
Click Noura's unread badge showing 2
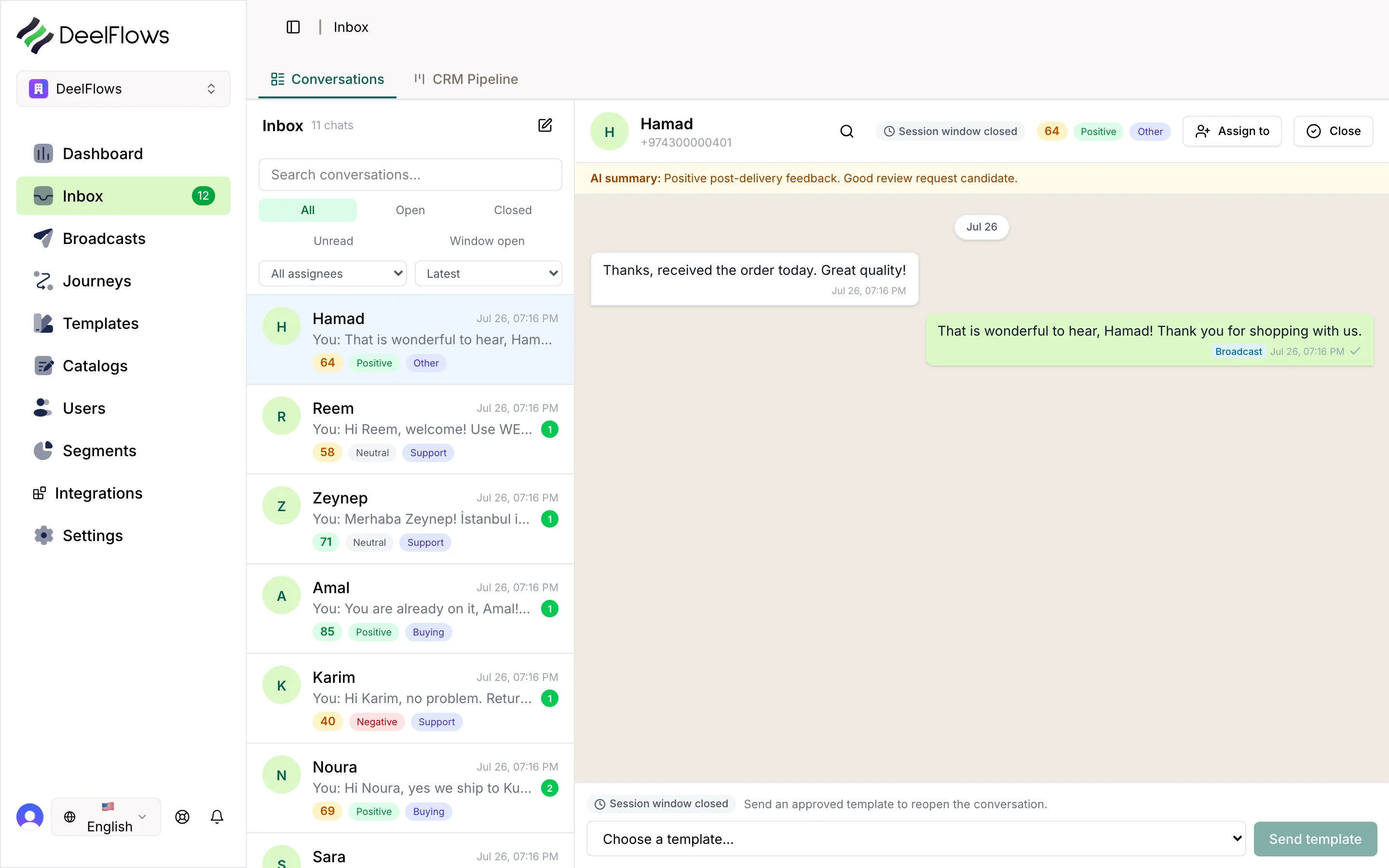(x=550, y=788)
